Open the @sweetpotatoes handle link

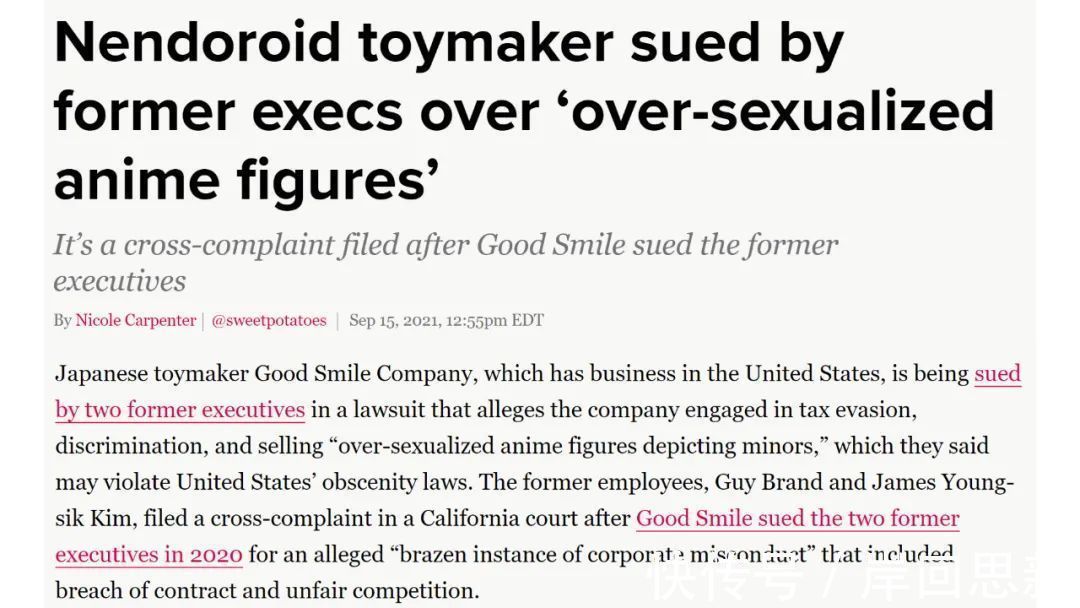click(x=269, y=321)
